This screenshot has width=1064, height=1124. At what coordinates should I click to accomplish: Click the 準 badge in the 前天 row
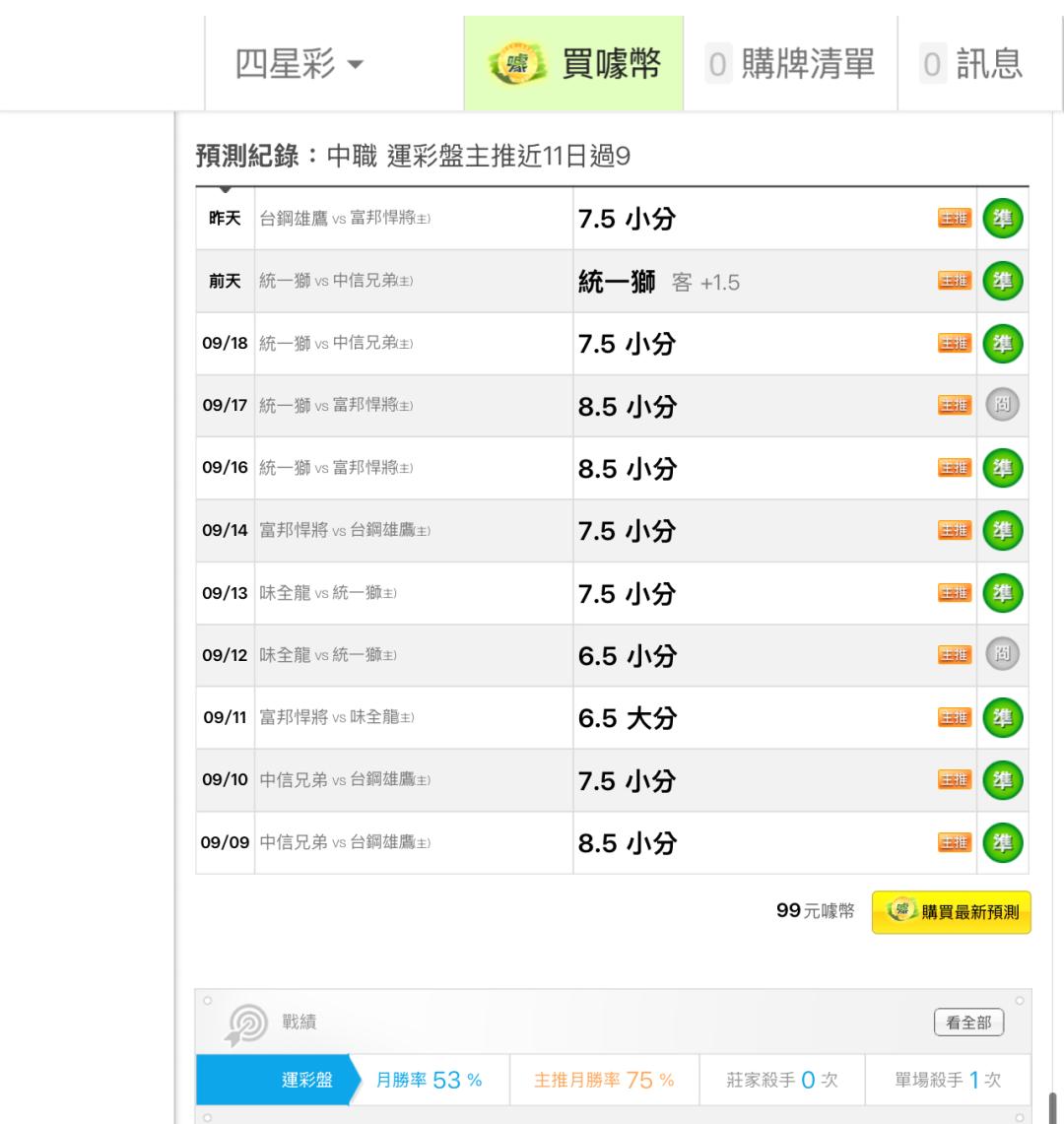(1002, 281)
